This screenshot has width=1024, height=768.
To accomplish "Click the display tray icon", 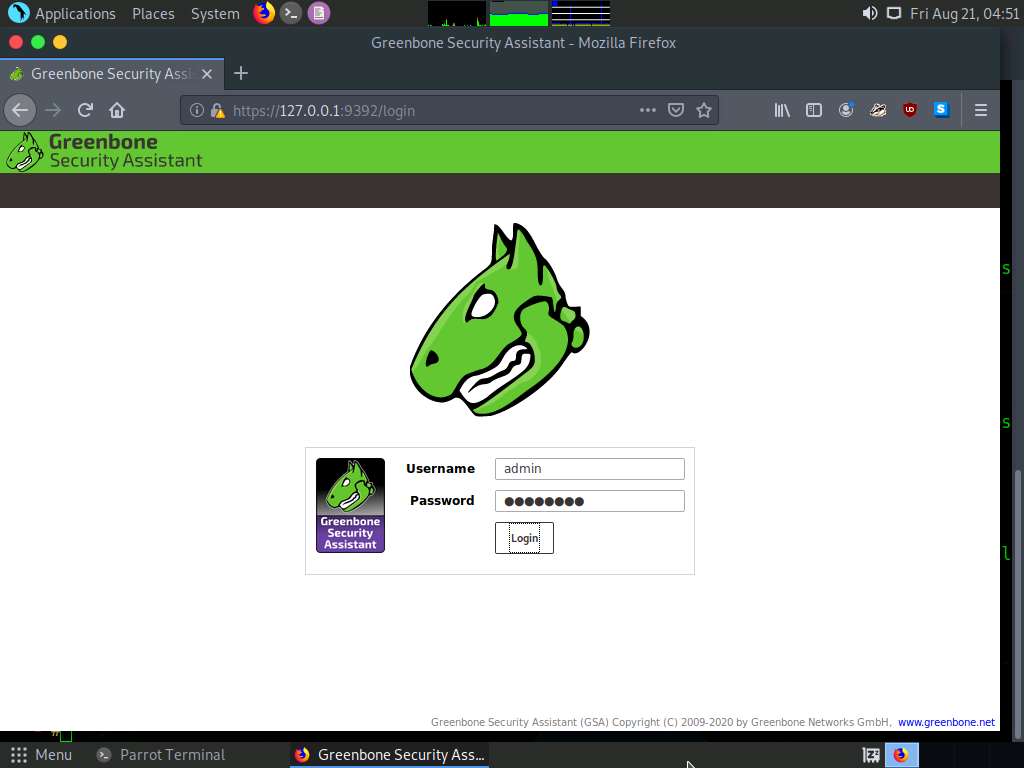I will click(893, 13).
